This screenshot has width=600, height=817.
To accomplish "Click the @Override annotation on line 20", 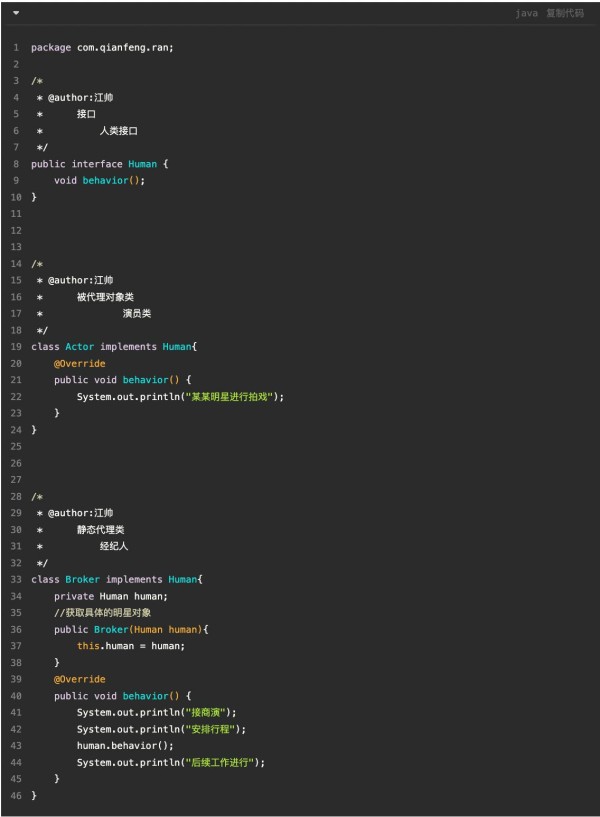I will [x=79, y=363].
